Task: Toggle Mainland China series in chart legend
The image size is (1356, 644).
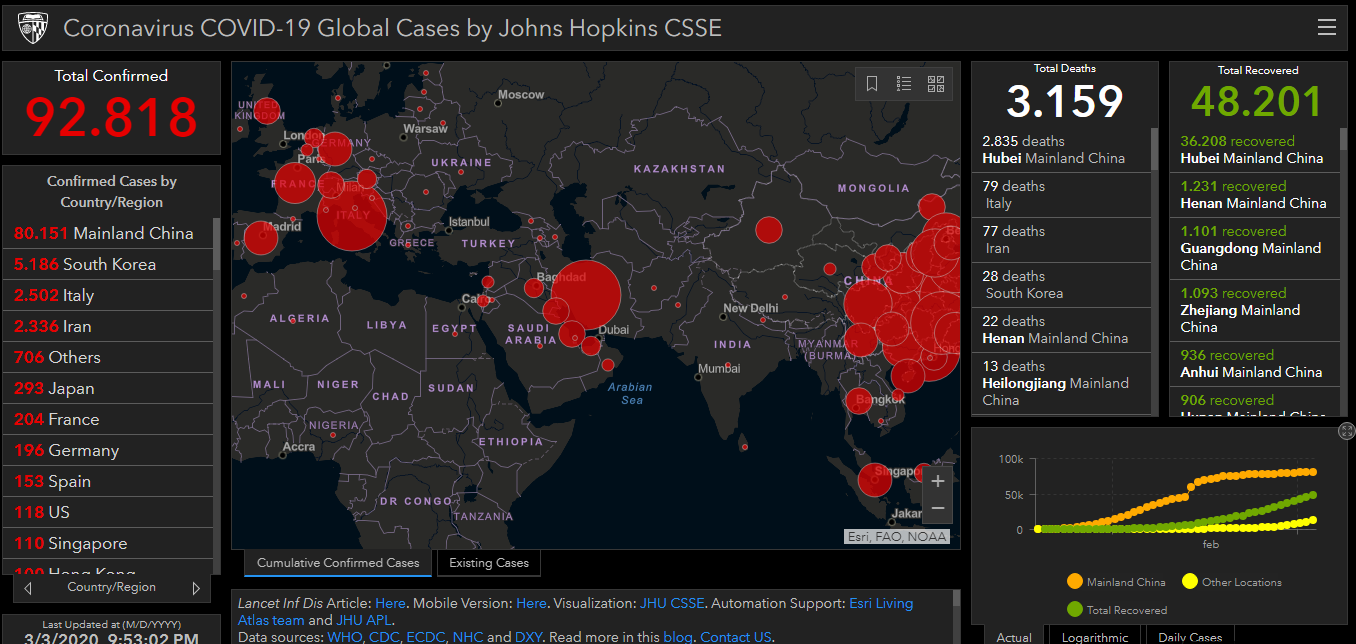Action: [x=1116, y=582]
